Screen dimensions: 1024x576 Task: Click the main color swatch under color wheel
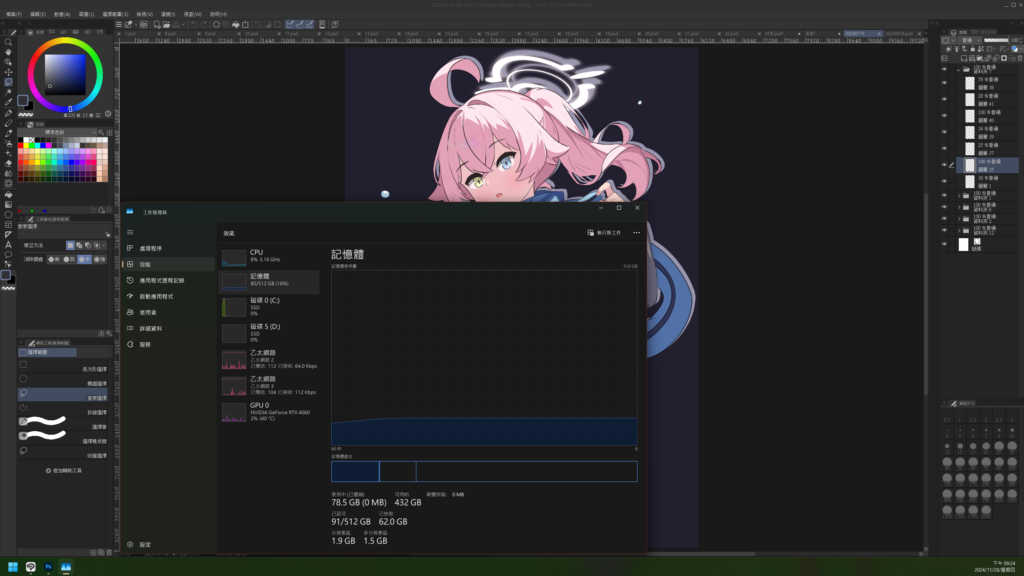coord(23,101)
